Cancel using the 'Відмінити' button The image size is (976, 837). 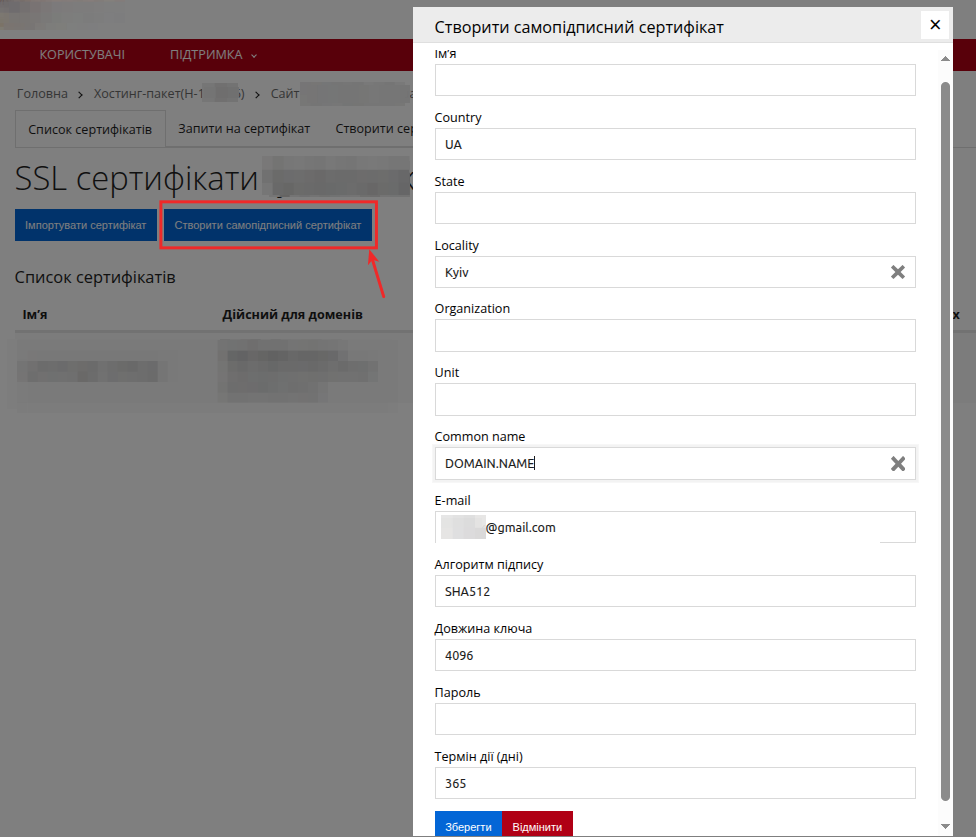coord(536,826)
